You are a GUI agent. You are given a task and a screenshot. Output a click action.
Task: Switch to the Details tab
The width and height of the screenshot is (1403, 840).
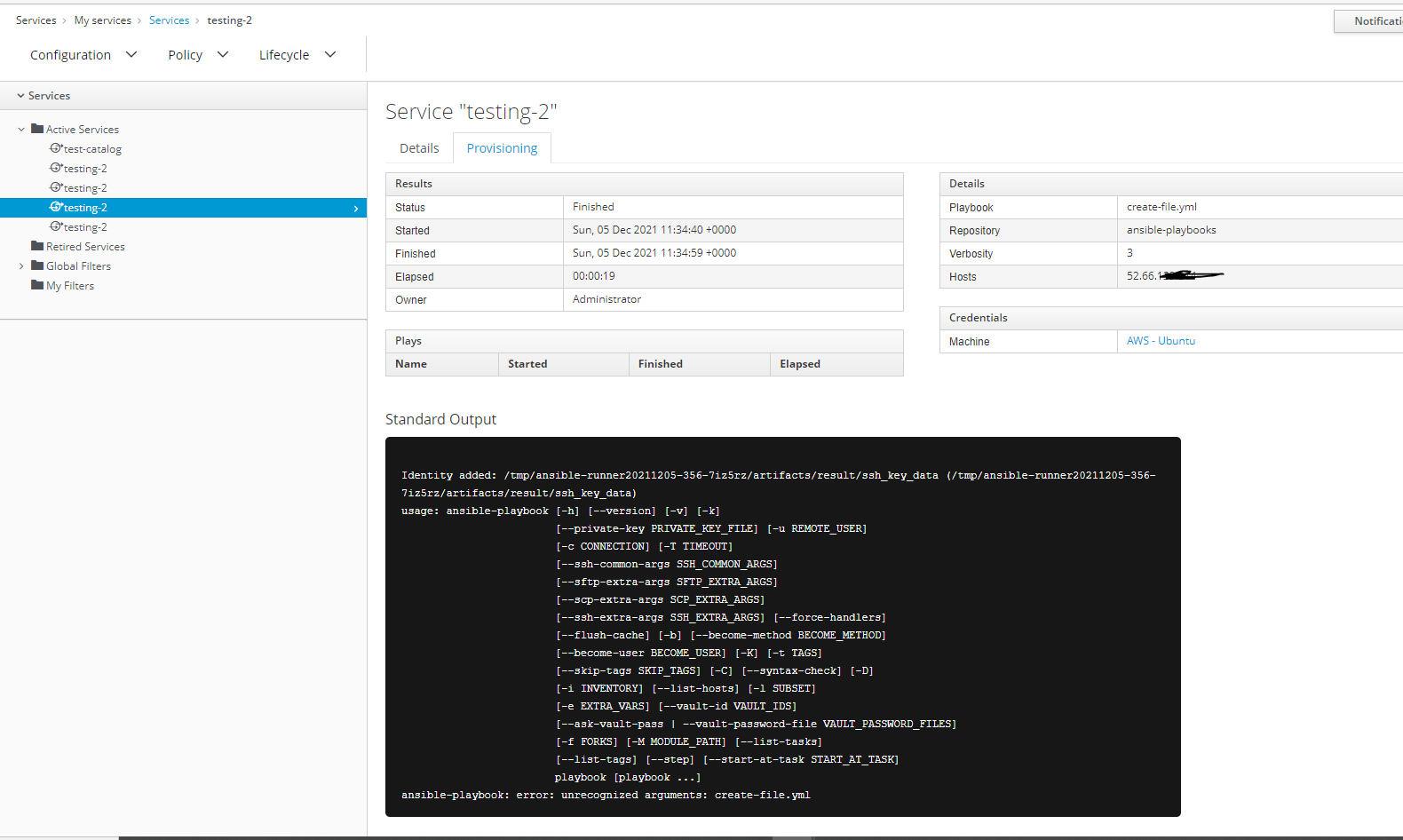[x=419, y=148]
